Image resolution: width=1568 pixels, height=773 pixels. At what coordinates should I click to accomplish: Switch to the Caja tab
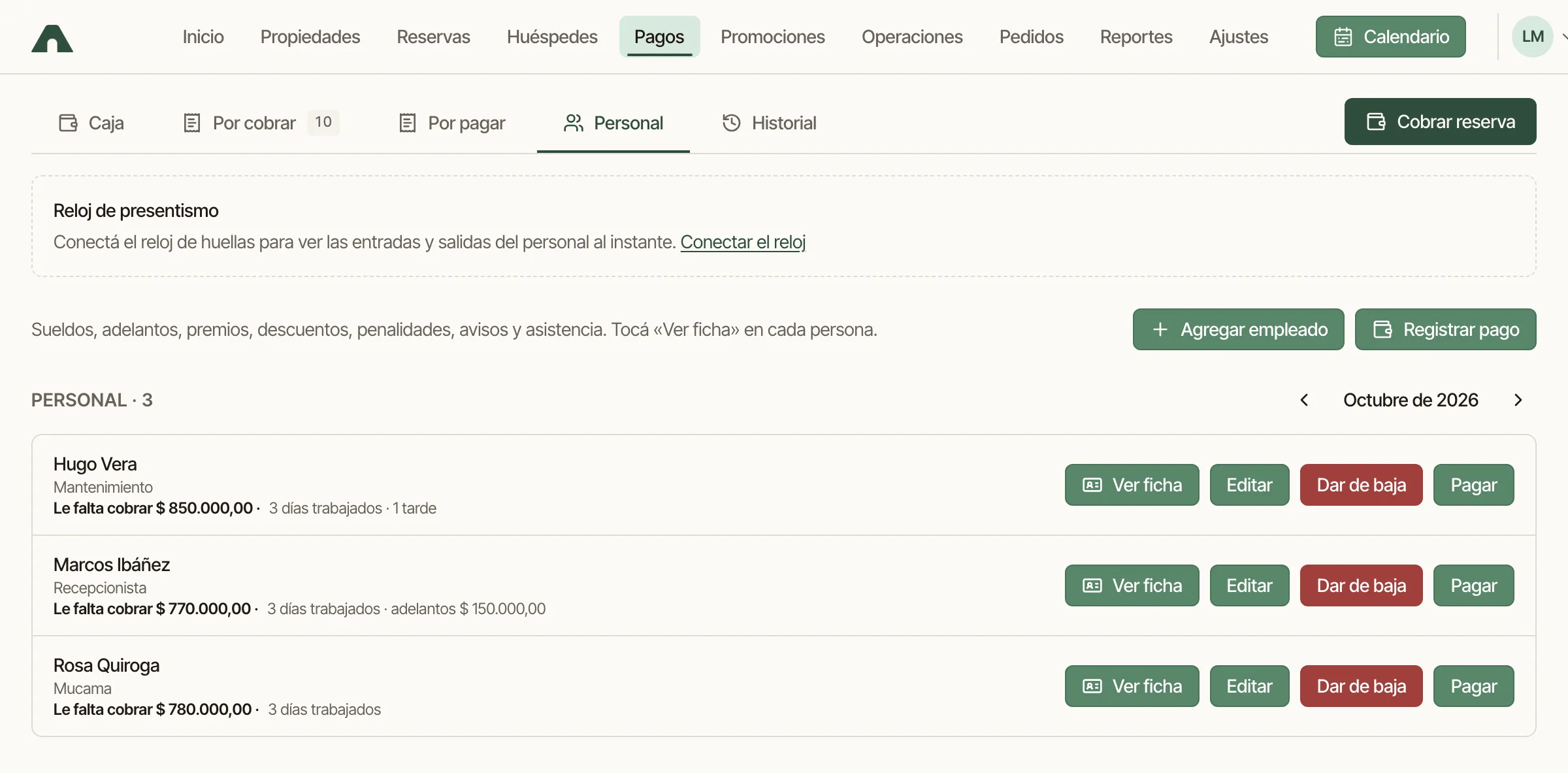91,123
